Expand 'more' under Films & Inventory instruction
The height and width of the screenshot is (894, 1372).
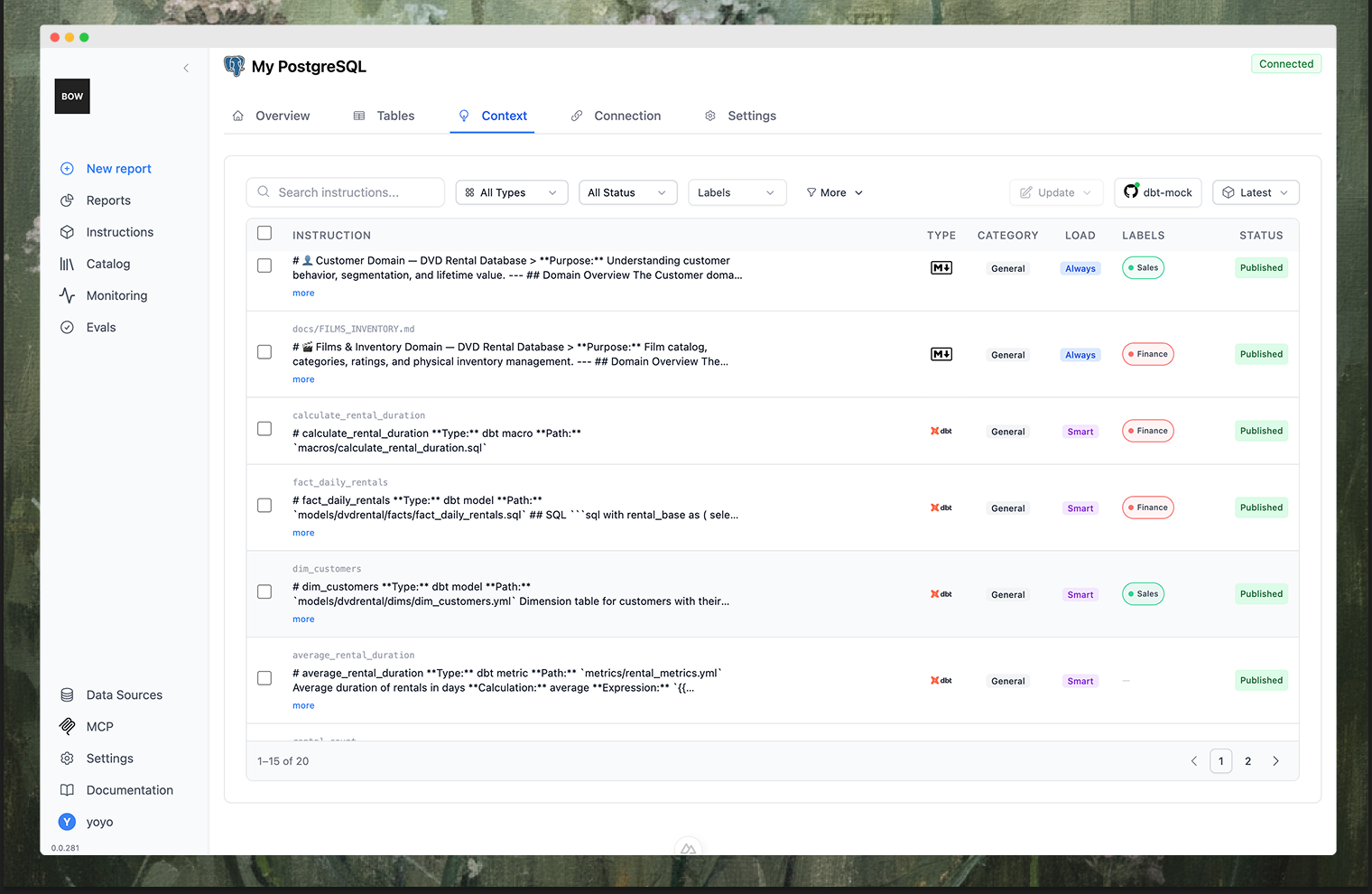303,380
